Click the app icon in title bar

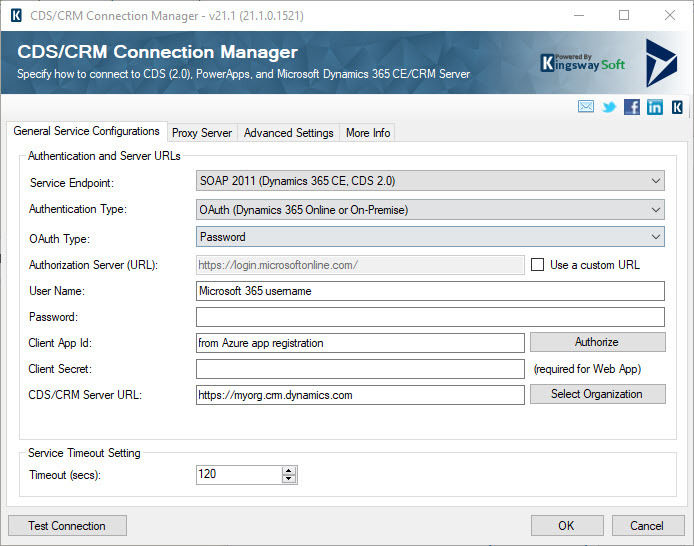click(x=16, y=15)
